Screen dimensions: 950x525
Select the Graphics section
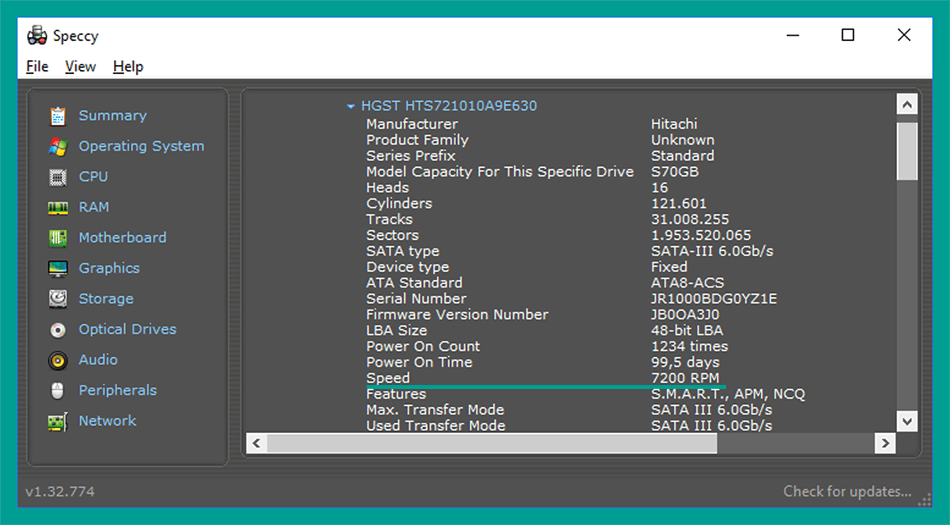[109, 268]
